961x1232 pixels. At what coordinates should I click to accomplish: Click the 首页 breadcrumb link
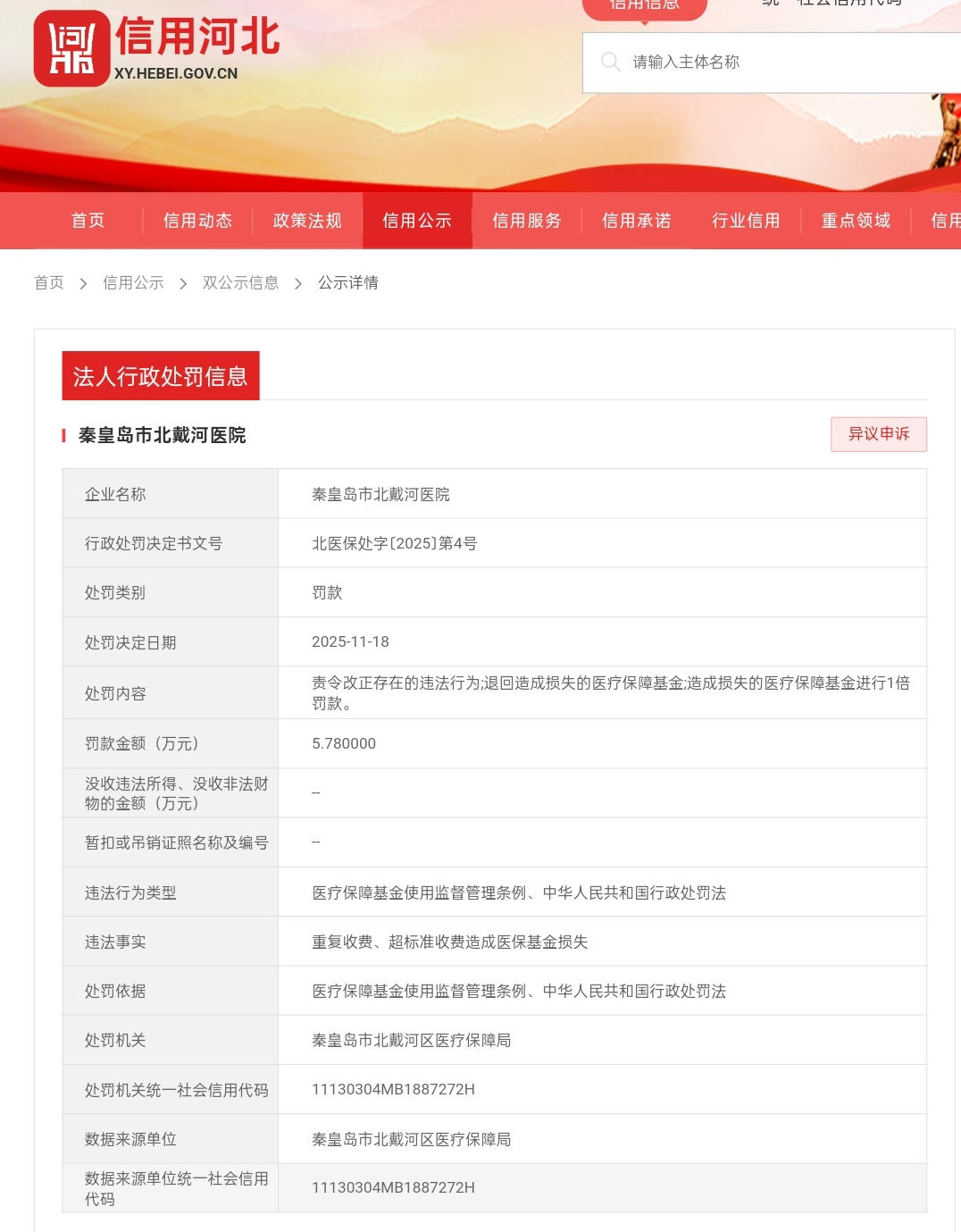point(49,283)
